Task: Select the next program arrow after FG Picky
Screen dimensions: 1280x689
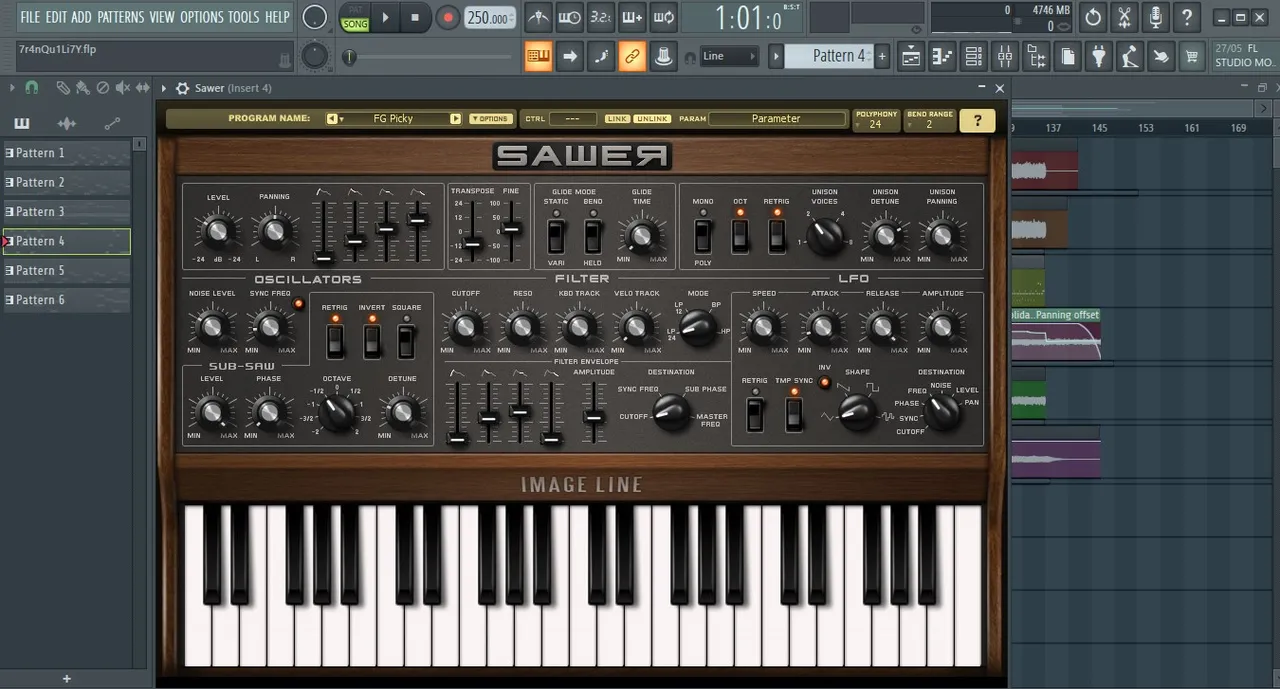Action: 456,119
